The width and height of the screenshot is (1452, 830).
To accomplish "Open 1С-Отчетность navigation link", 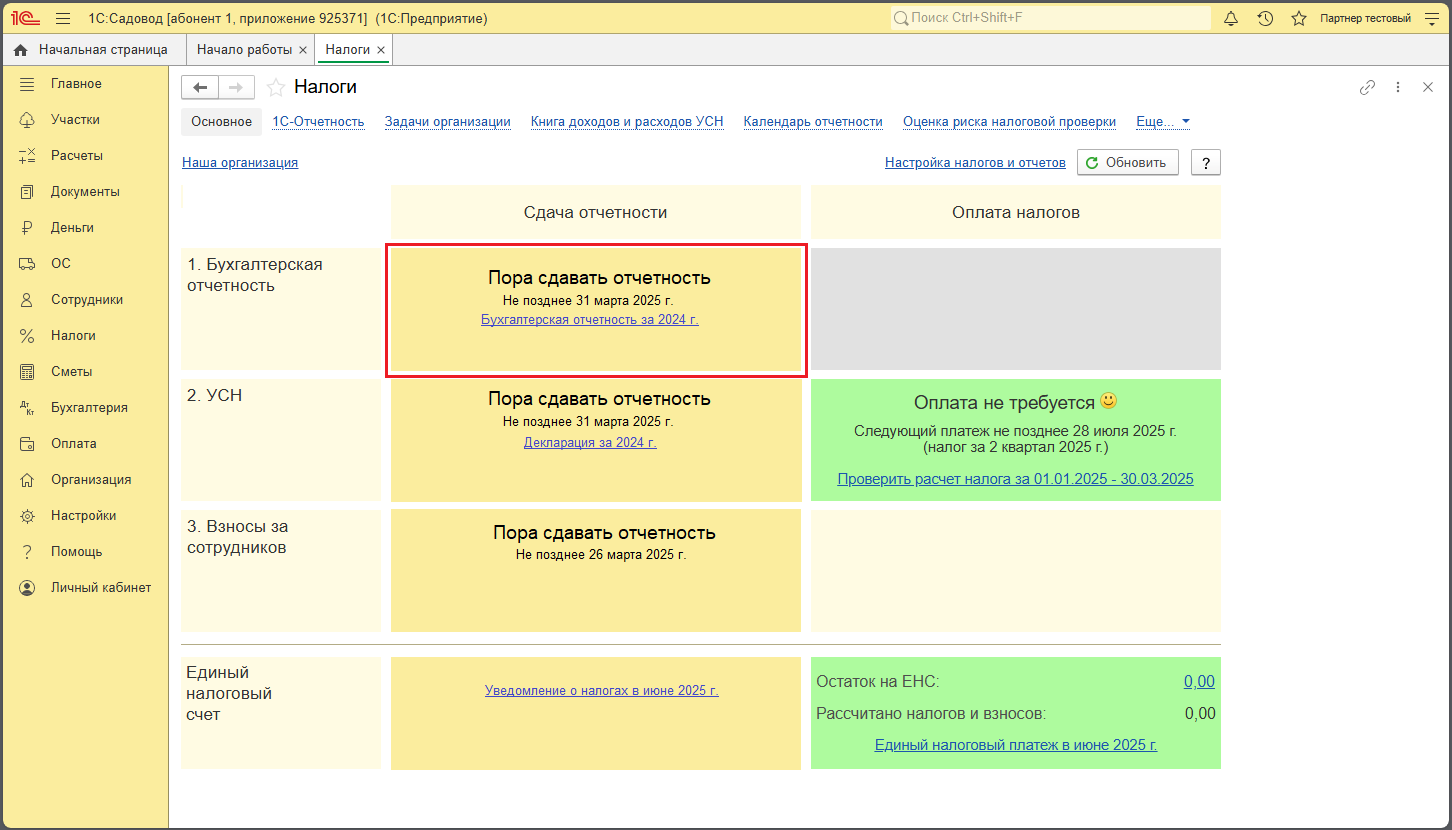I will [x=318, y=122].
